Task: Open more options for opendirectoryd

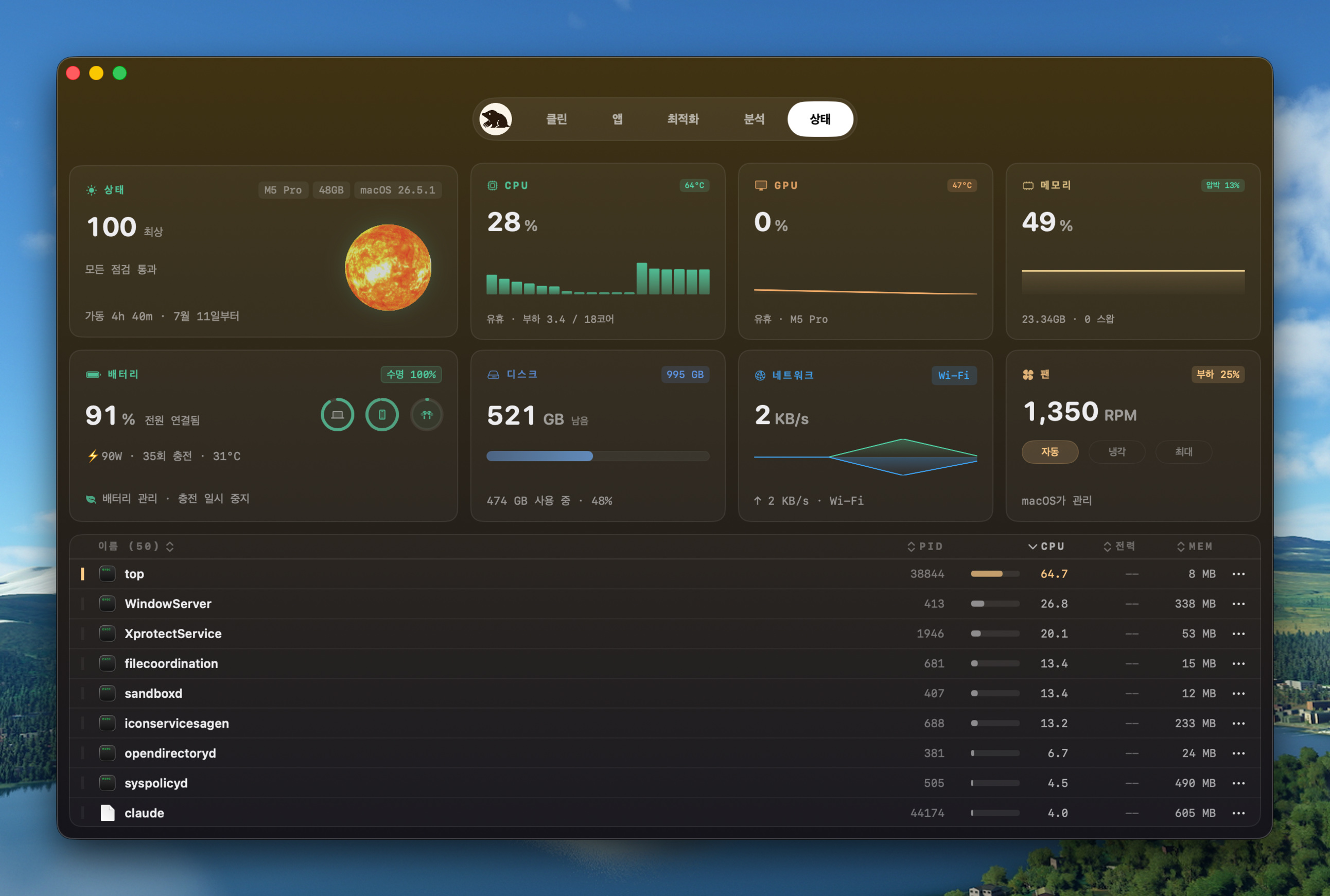Action: point(1238,753)
